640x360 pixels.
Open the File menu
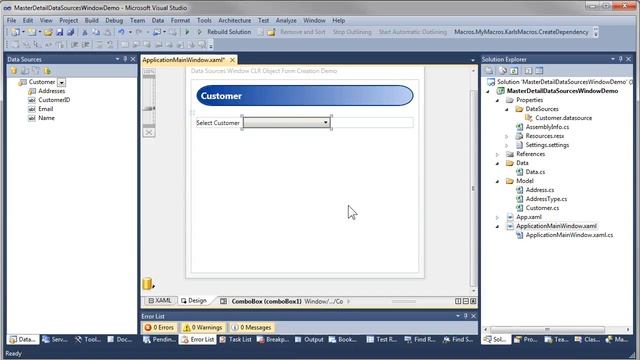tap(11, 20)
